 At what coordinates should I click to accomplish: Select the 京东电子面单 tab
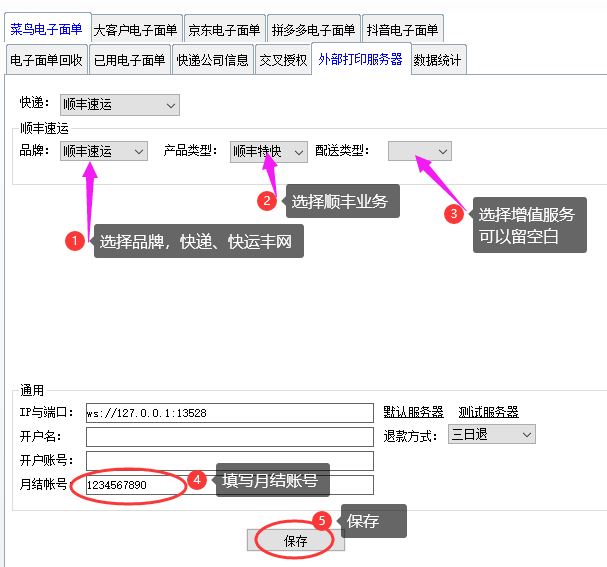[x=224, y=31]
